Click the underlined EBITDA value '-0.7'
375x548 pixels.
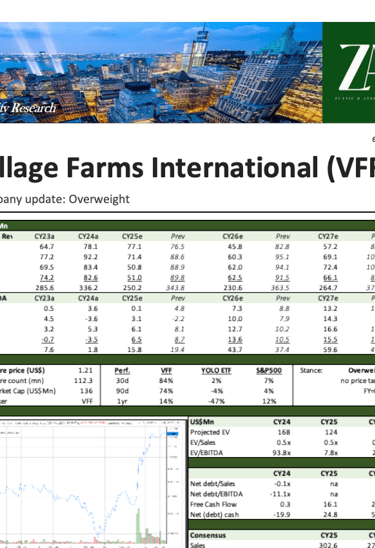coord(48,339)
